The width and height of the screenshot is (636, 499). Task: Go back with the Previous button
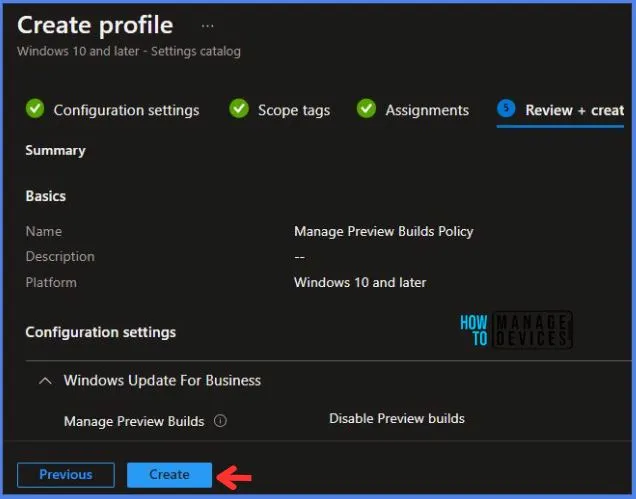tap(66, 475)
